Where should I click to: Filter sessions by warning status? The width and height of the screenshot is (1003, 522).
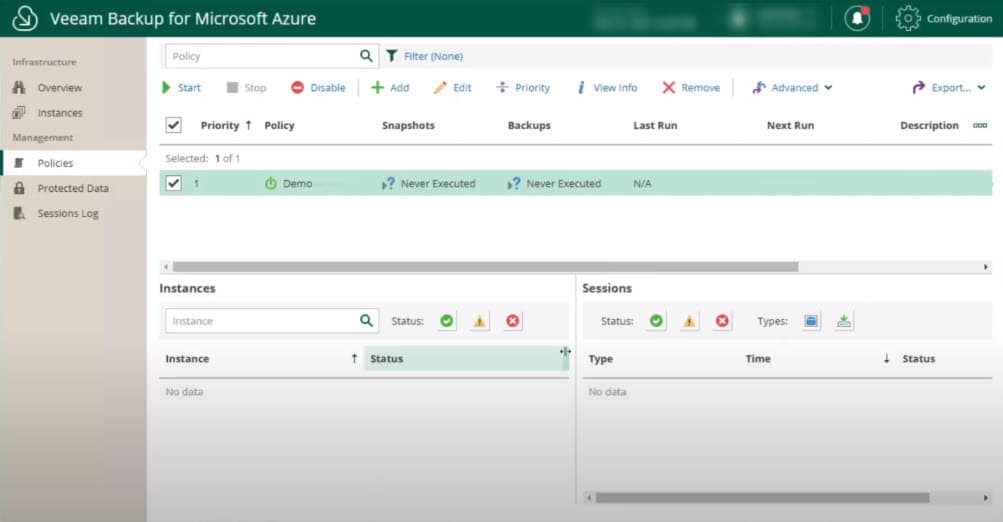pyautogui.click(x=689, y=321)
